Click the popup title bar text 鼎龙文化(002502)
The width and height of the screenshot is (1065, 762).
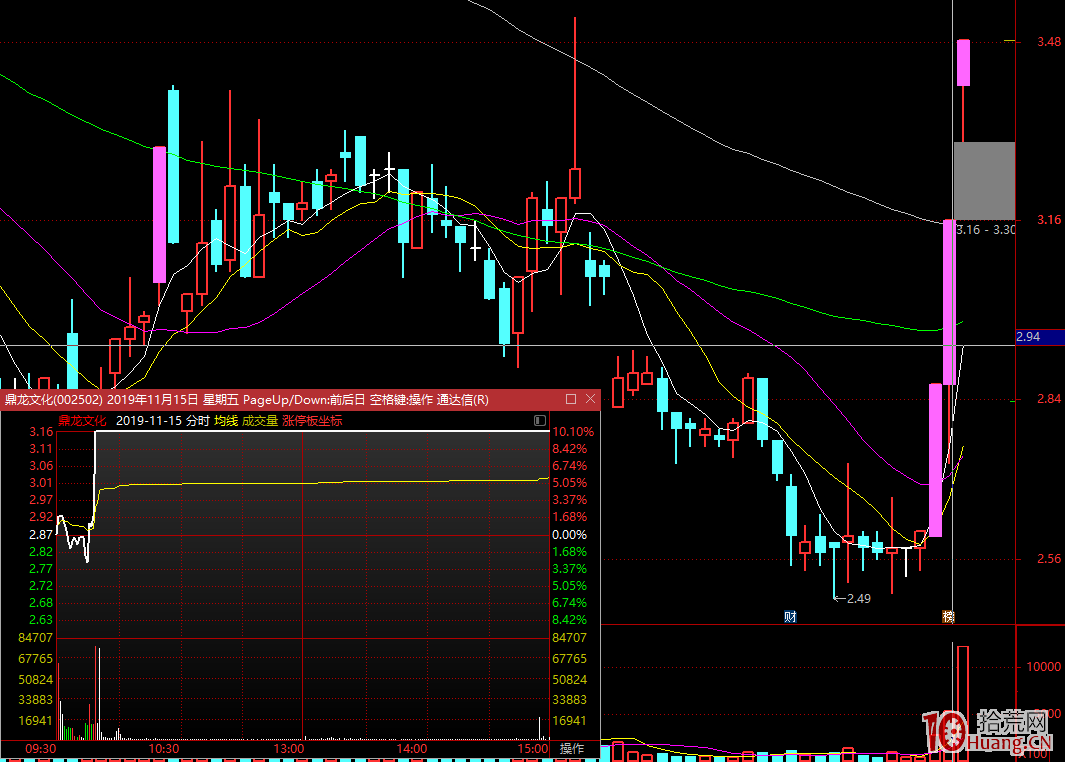[x=54, y=399]
